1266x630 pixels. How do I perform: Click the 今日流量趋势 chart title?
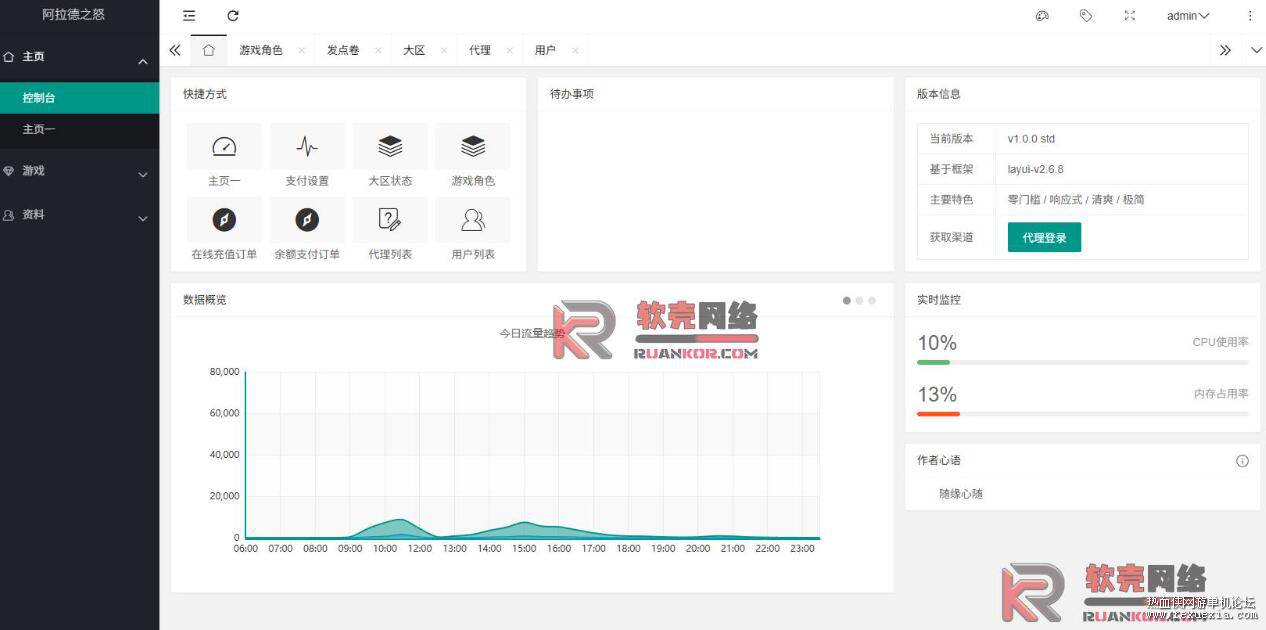click(x=532, y=333)
